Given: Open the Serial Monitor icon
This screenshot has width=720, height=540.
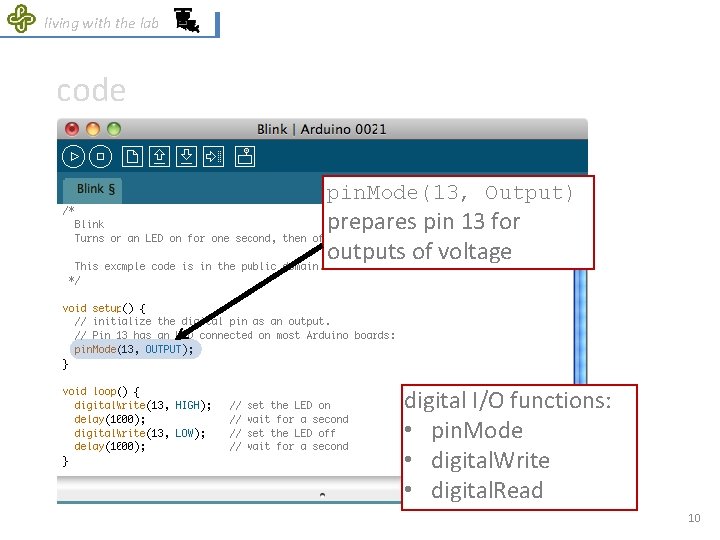Looking at the screenshot, I should tap(245, 157).
